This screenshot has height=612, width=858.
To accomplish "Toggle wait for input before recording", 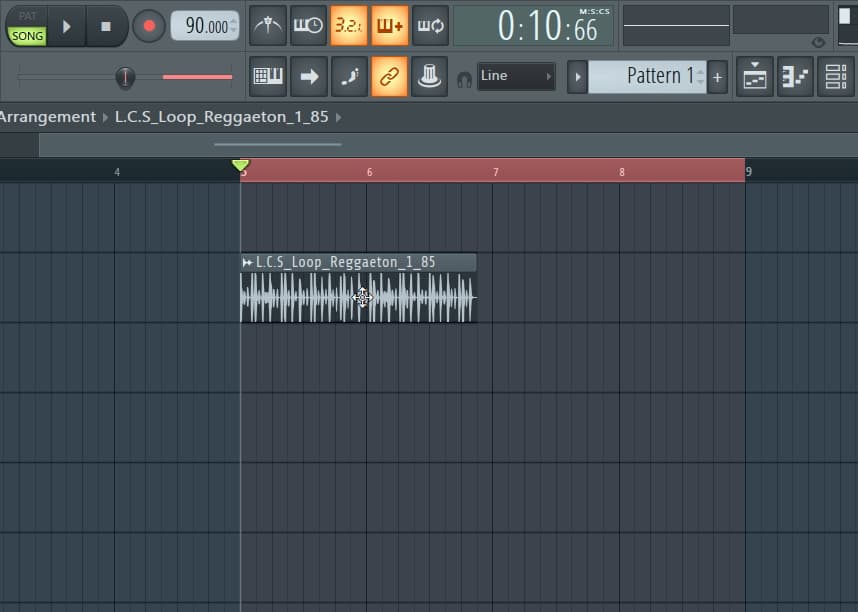I will (x=308, y=26).
